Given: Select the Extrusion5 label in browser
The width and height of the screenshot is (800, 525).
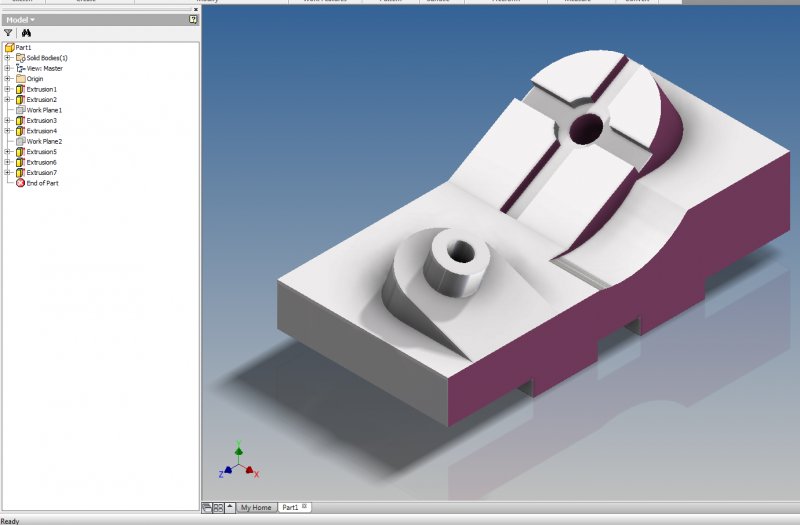Looking at the screenshot, I should coord(42,152).
